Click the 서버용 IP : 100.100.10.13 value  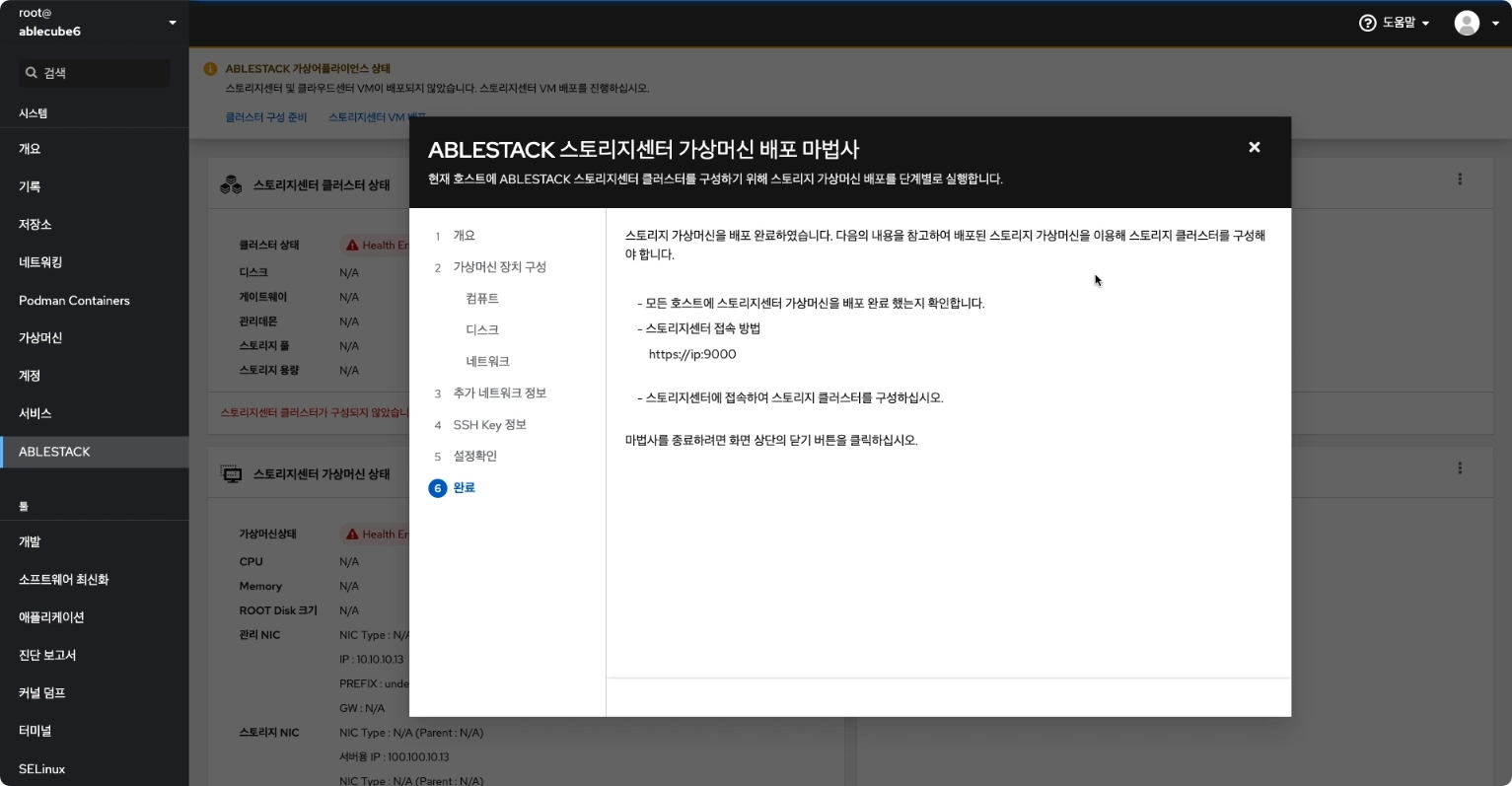click(395, 757)
